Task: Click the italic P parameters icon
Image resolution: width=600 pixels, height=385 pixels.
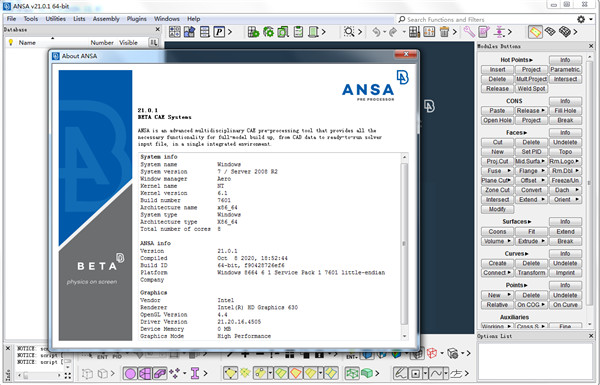Action: tap(219, 32)
